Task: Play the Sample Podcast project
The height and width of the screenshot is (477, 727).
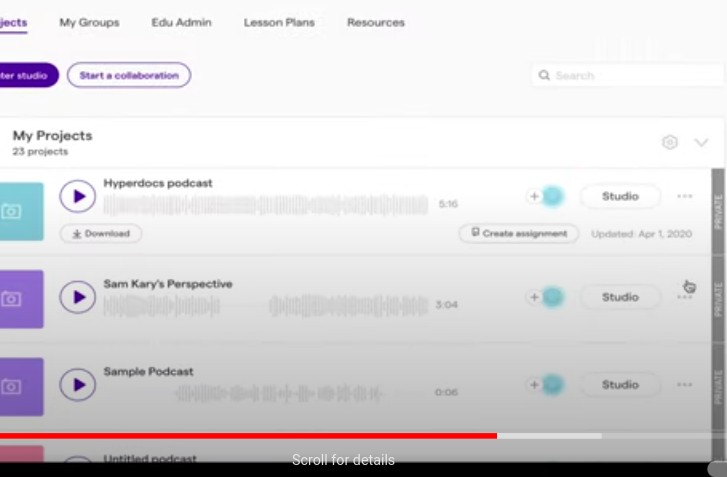Action: (77, 385)
